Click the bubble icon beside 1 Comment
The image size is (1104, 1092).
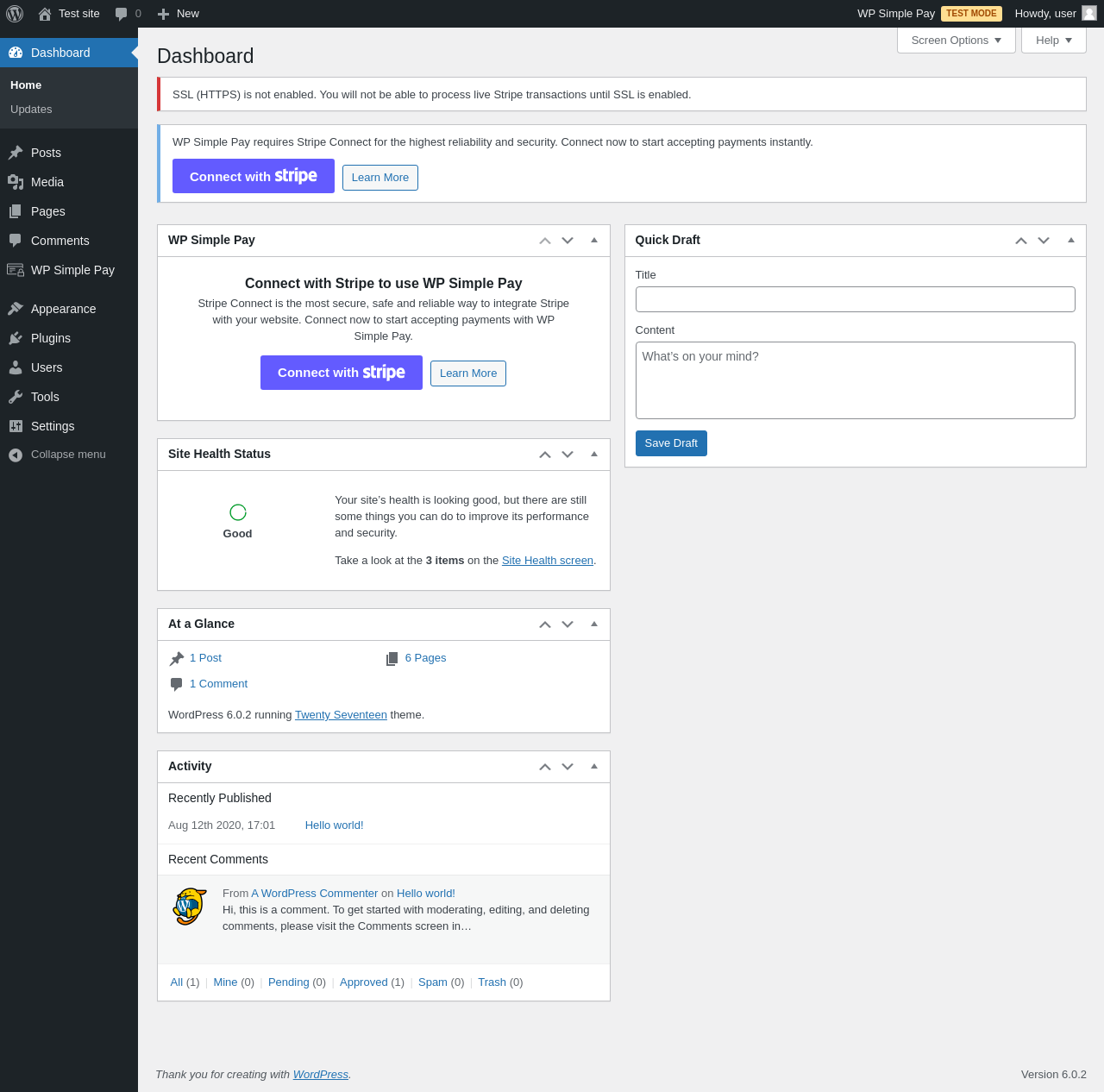point(177,684)
